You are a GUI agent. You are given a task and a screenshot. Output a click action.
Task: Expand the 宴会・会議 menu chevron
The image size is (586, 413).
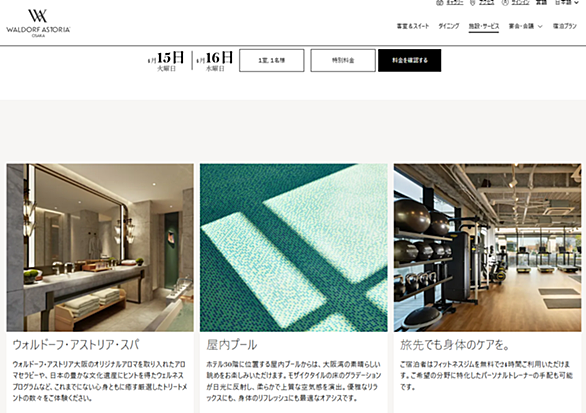540,26
